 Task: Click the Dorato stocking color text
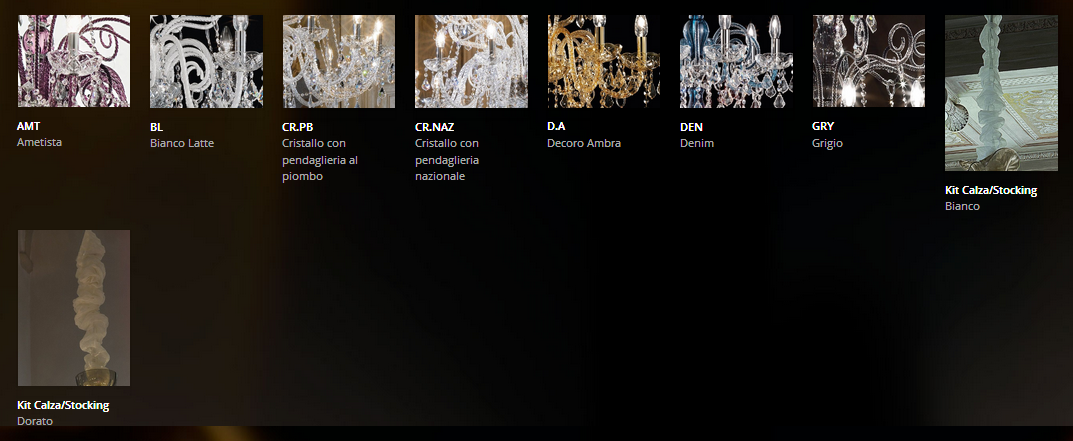pos(35,421)
